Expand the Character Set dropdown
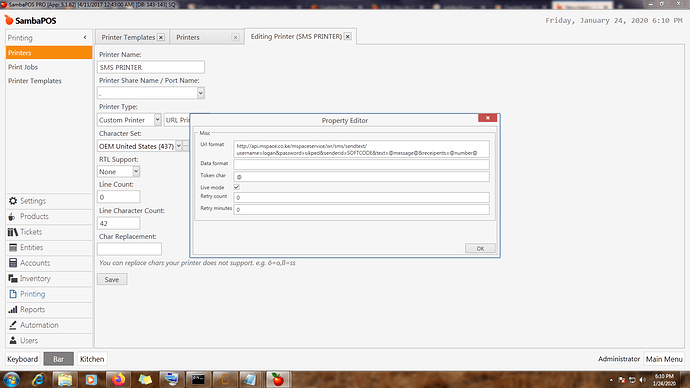The height and width of the screenshot is (388, 690). pos(179,146)
